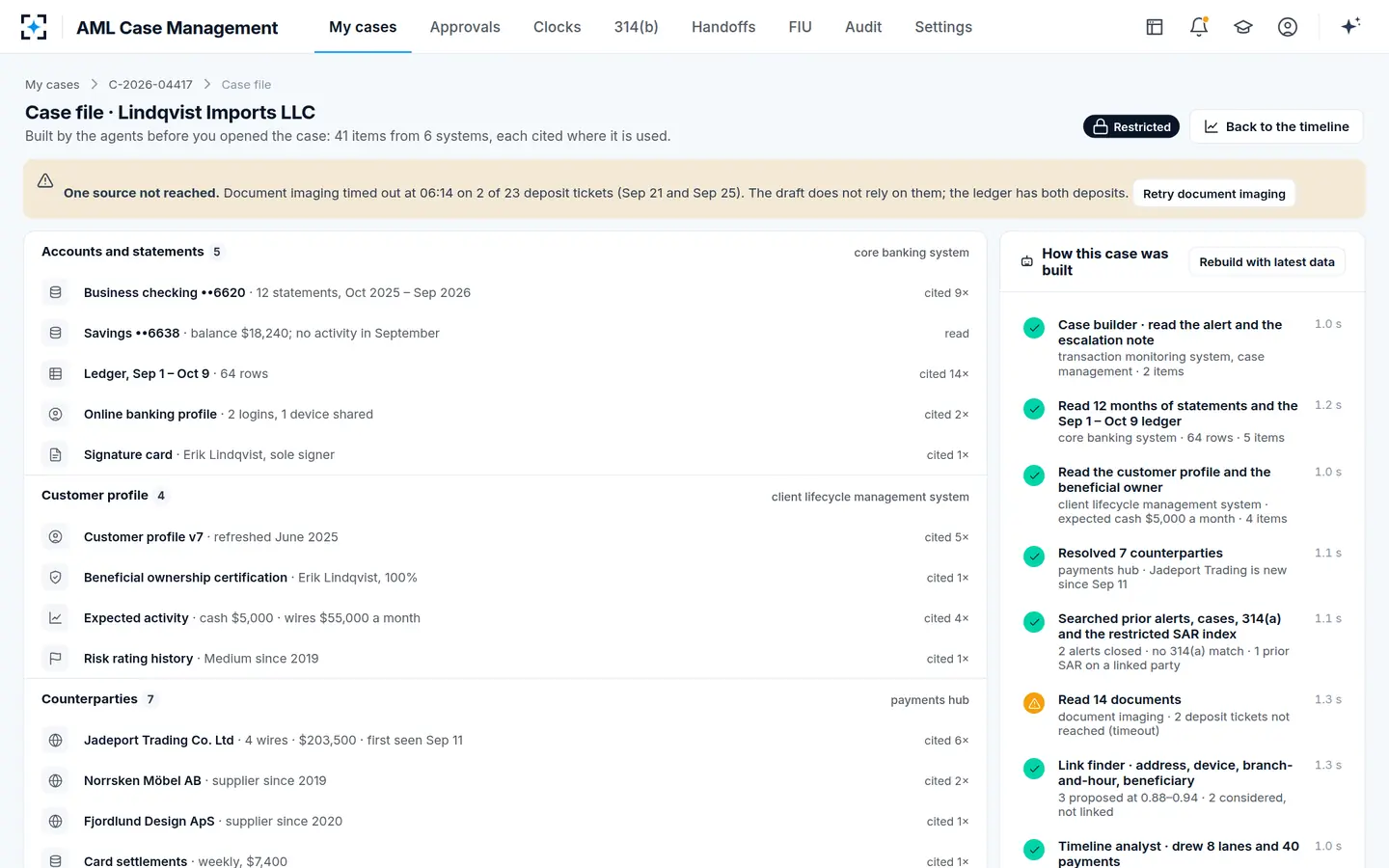The height and width of the screenshot is (868, 1389).
Task: Click Back to the timeline button
Action: [1276, 126]
